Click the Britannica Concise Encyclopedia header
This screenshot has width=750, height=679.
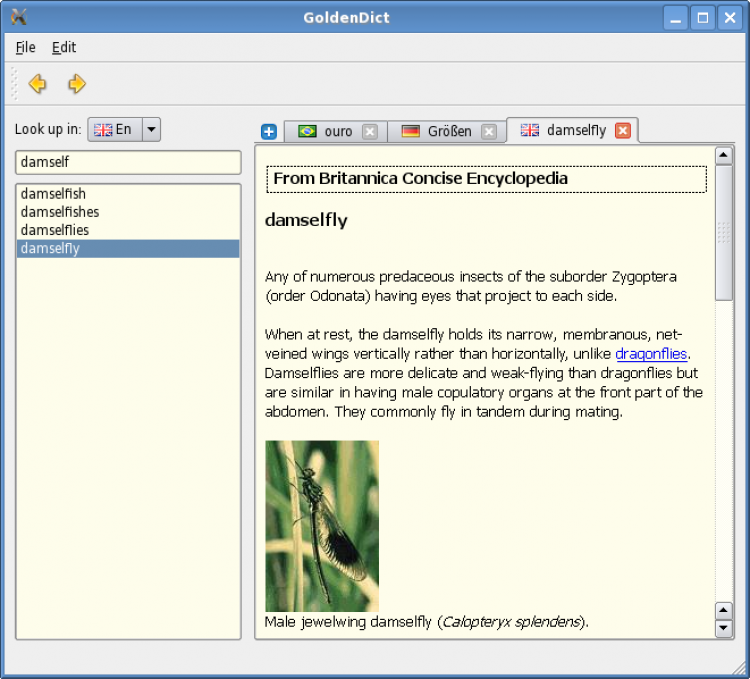click(x=486, y=179)
